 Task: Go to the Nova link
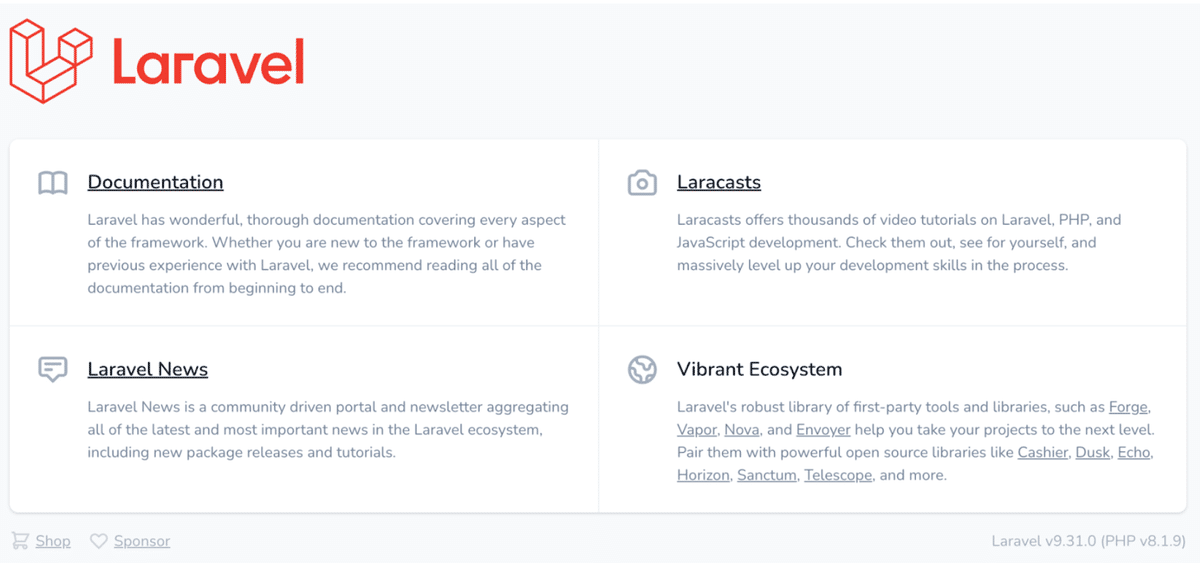[742, 430]
